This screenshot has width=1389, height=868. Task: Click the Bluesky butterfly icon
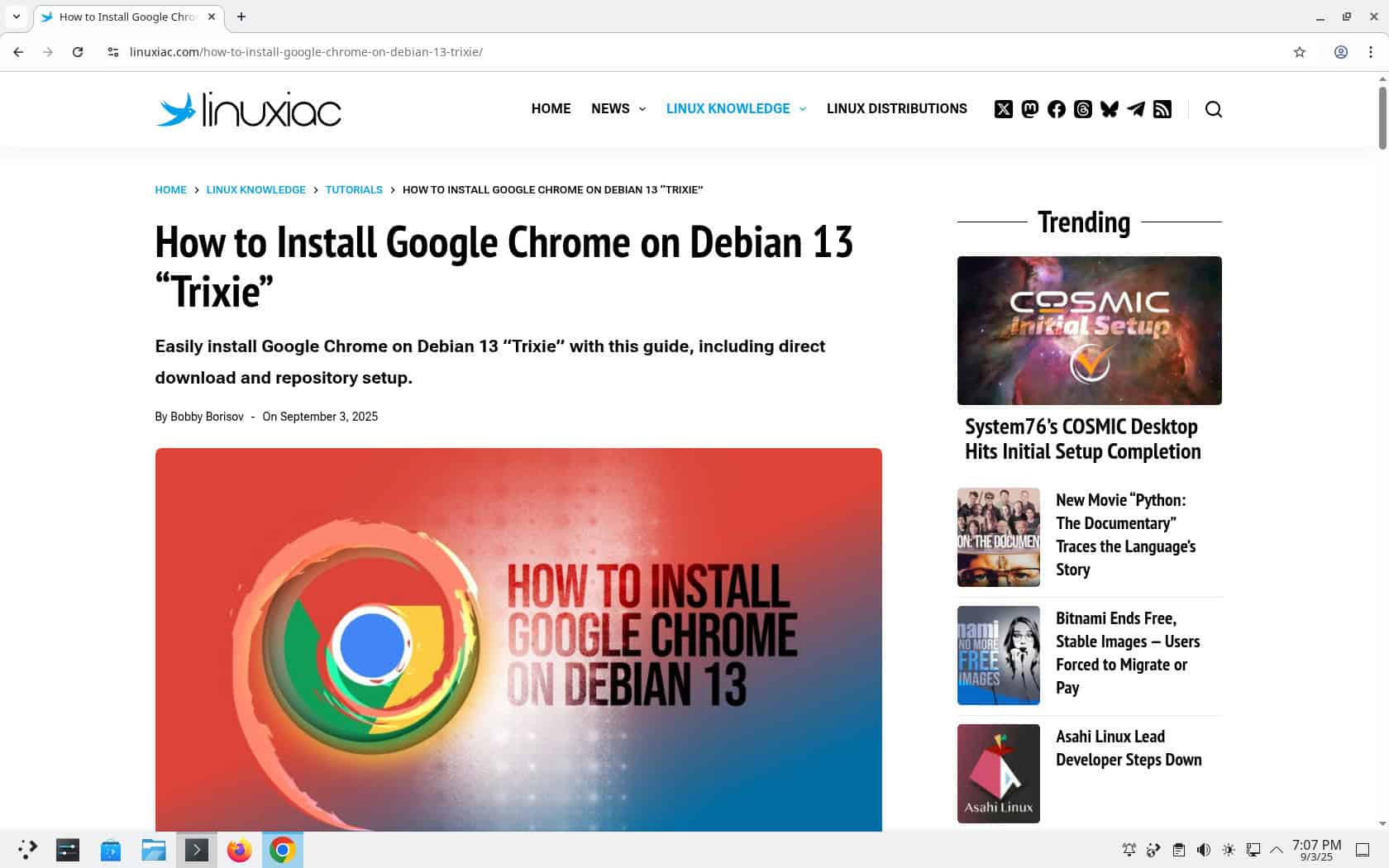pos(1109,108)
